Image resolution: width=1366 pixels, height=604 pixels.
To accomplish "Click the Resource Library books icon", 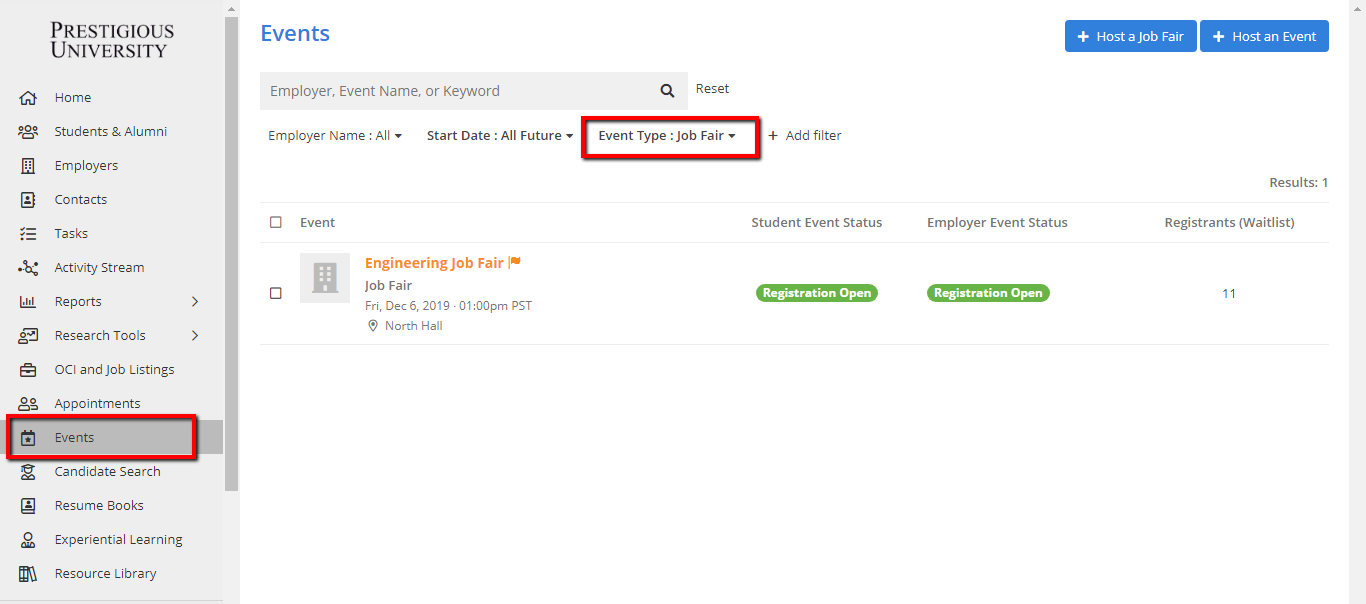I will click(x=28, y=574).
